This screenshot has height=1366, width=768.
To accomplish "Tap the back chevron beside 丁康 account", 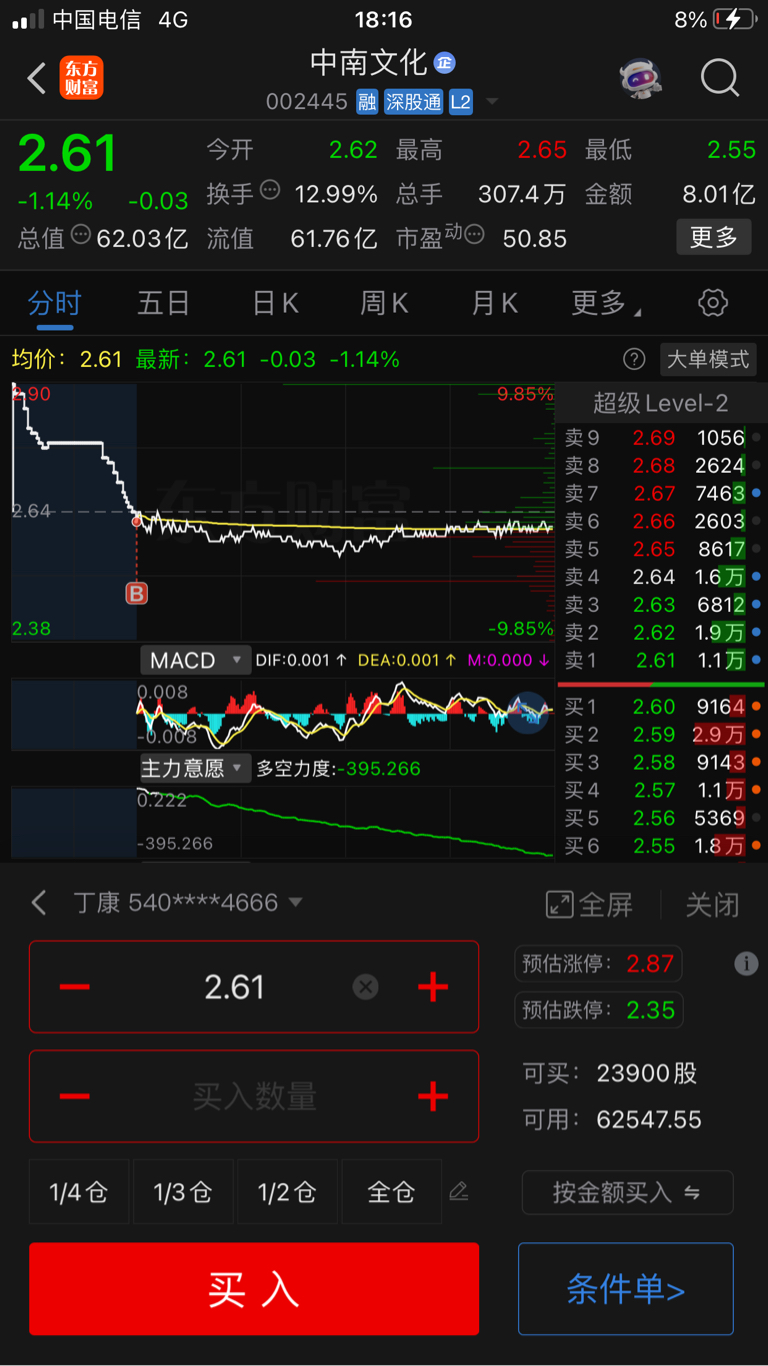I will point(38,903).
